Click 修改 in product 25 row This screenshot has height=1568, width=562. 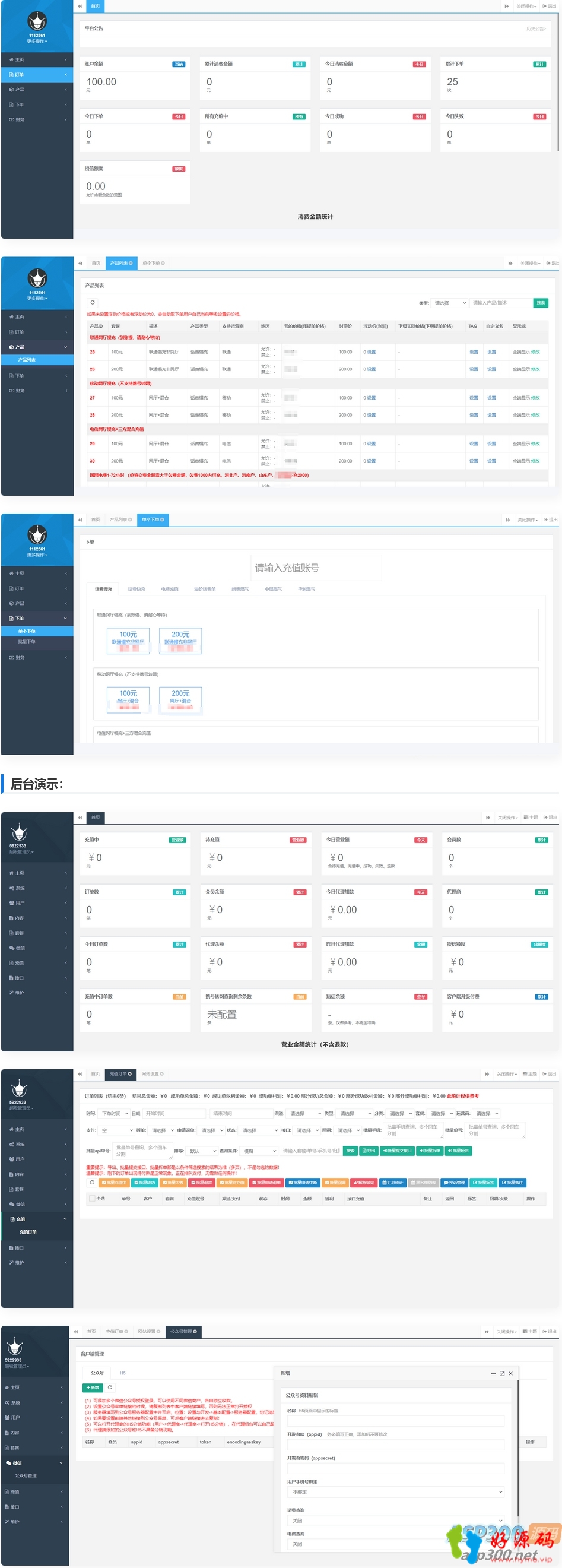tap(535, 352)
